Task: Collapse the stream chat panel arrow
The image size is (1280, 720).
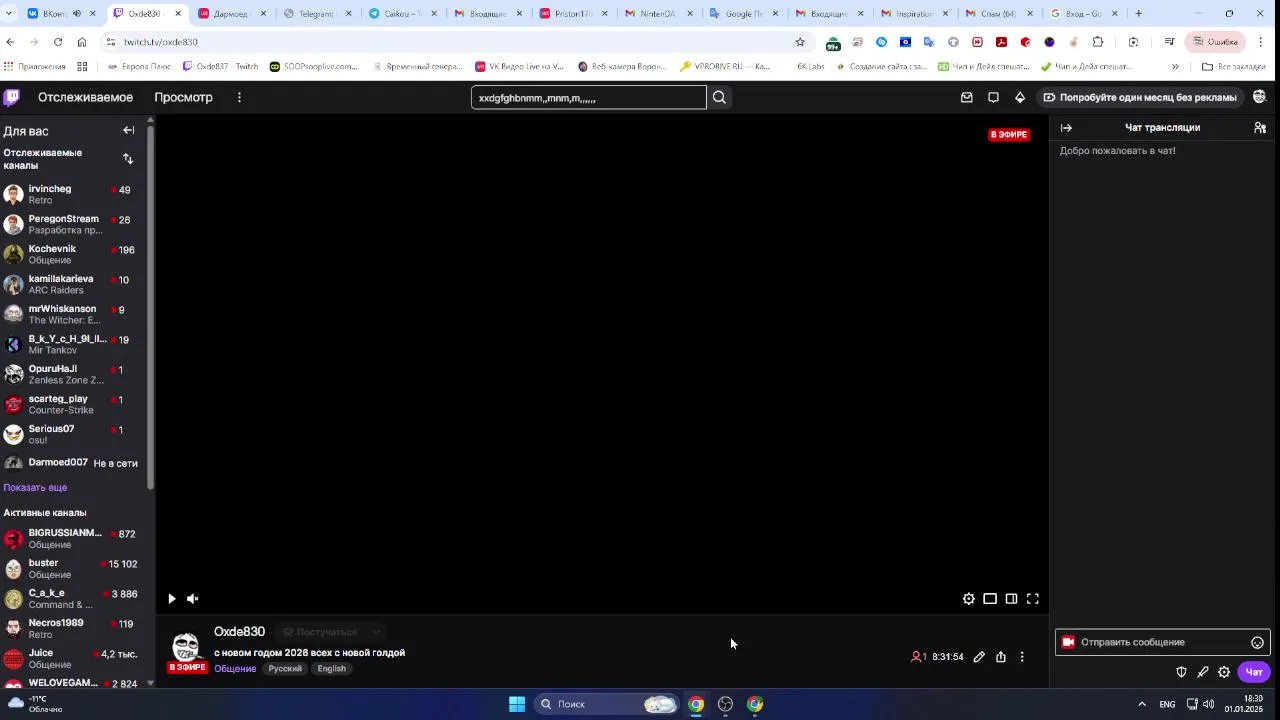Action: (1066, 128)
